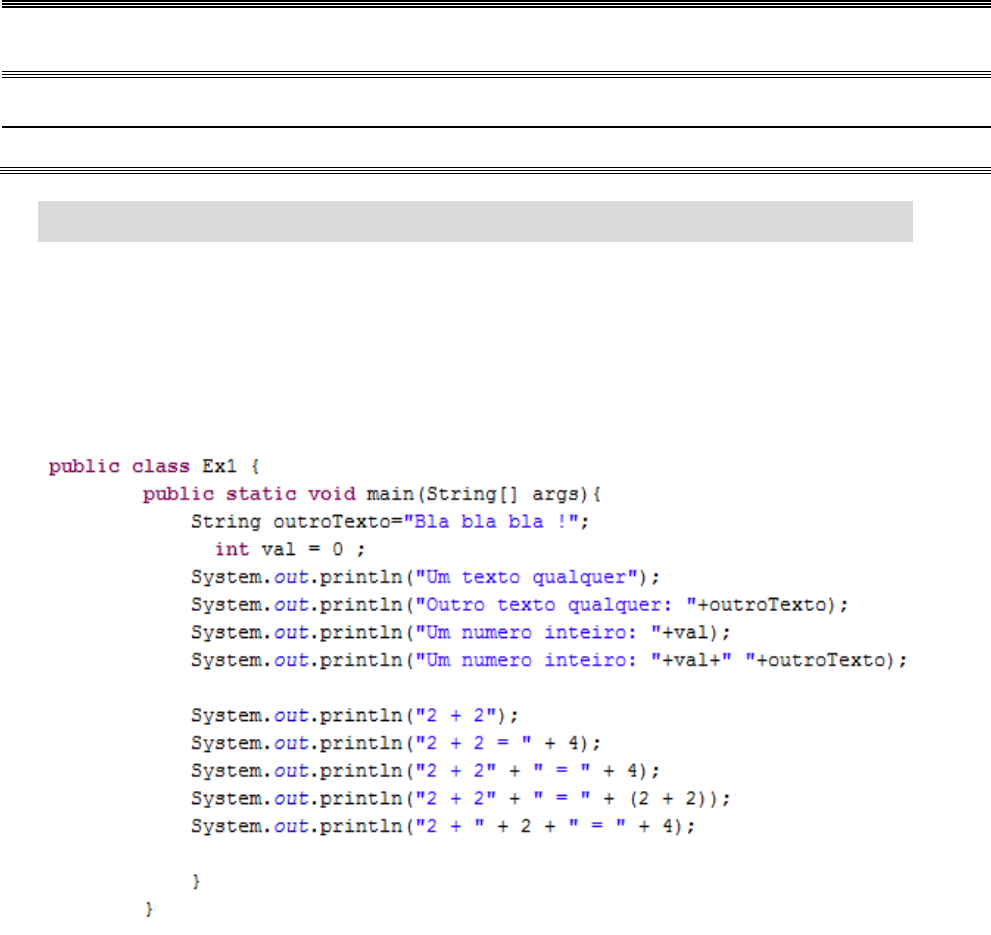The image size is (991, 935).
Task: Click the empty gray bar above the code
Action: click(475, 221)
